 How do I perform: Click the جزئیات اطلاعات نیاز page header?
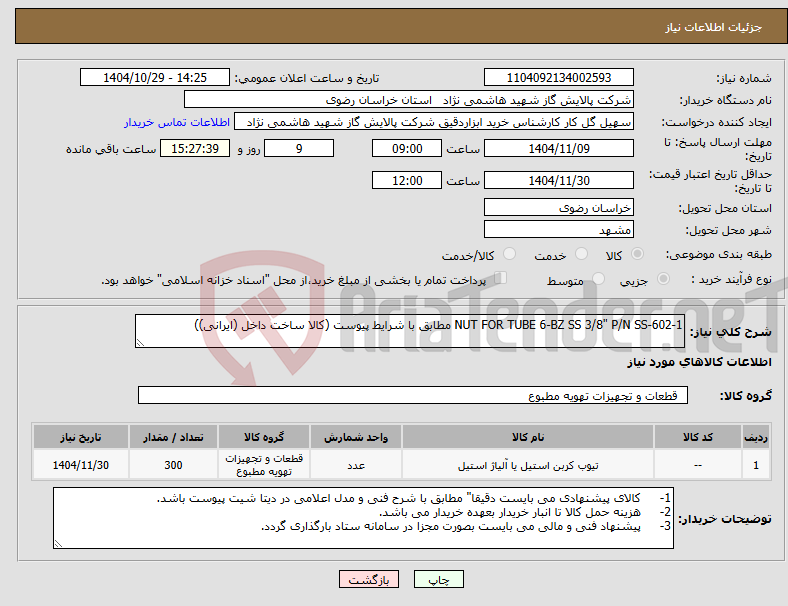point(714,27)
